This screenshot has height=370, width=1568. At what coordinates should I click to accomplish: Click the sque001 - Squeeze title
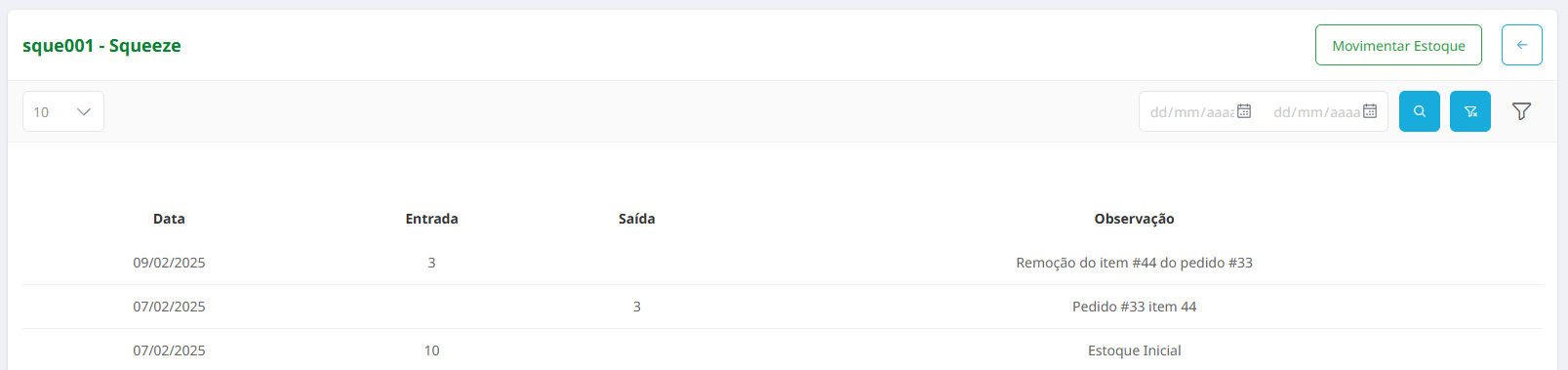pos(101,46)
